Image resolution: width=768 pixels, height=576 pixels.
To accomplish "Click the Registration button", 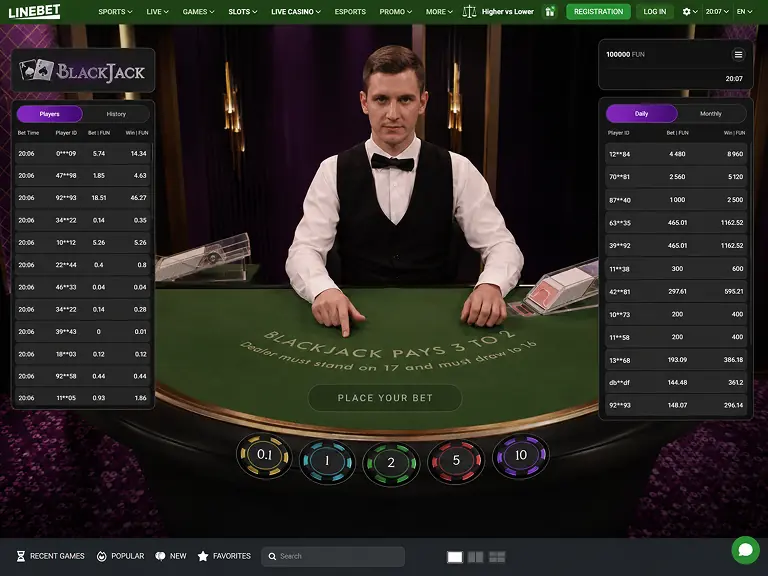I will coord(599,11).
